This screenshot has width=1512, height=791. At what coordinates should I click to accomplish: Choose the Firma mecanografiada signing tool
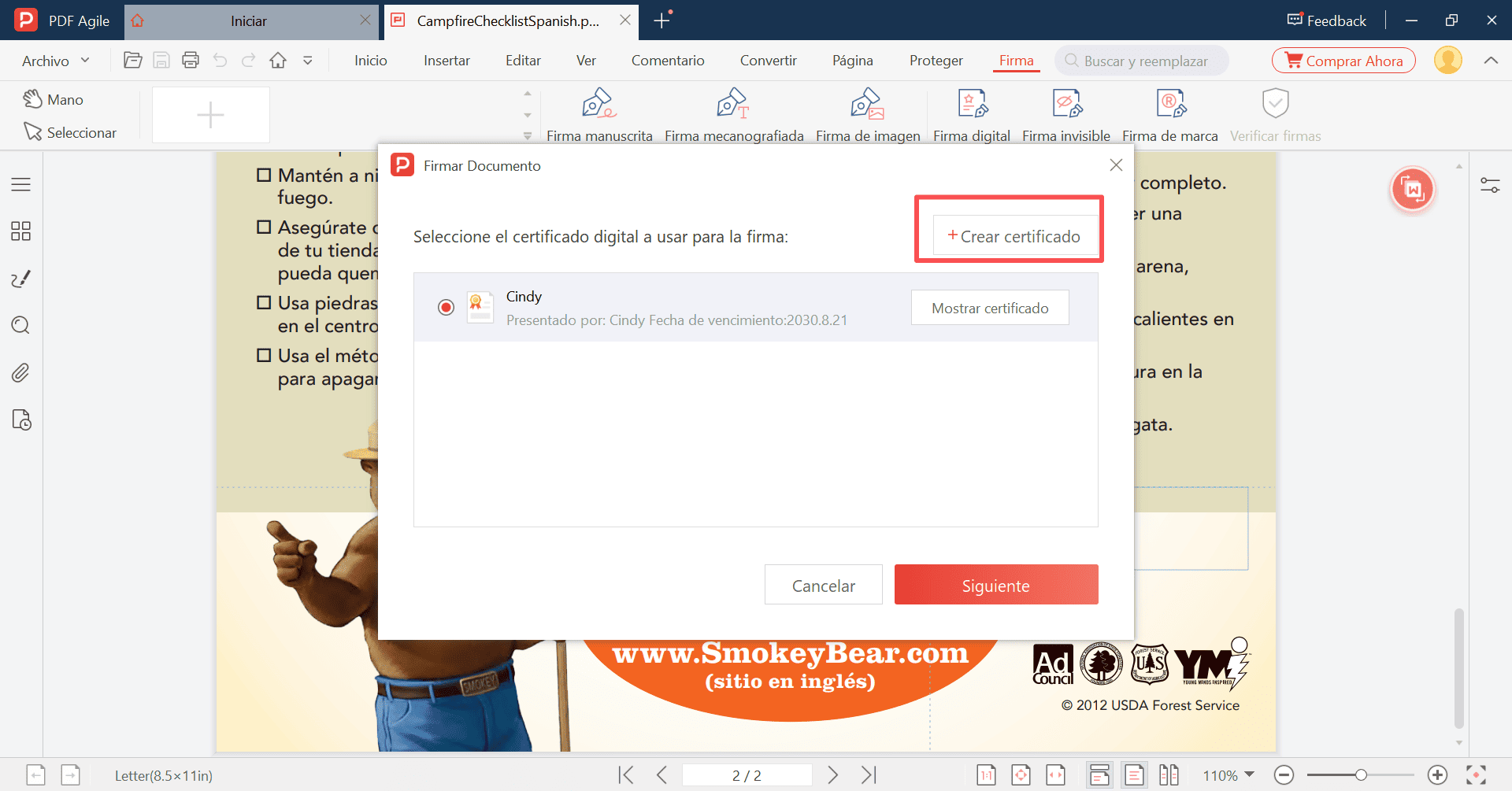coord(733,113)
